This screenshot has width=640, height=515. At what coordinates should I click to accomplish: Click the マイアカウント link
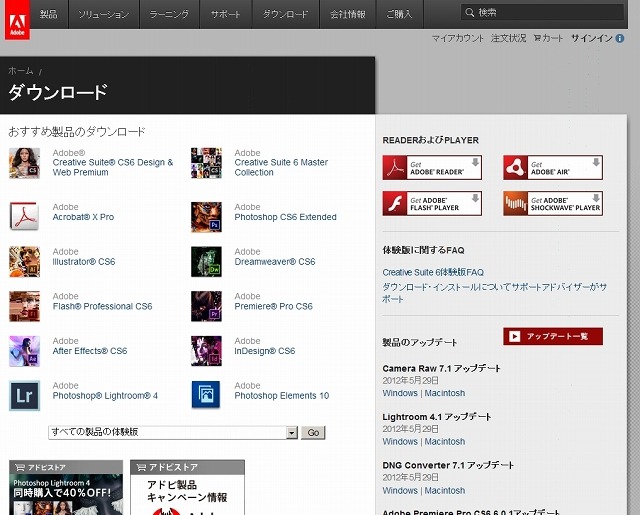click(458, 38)
